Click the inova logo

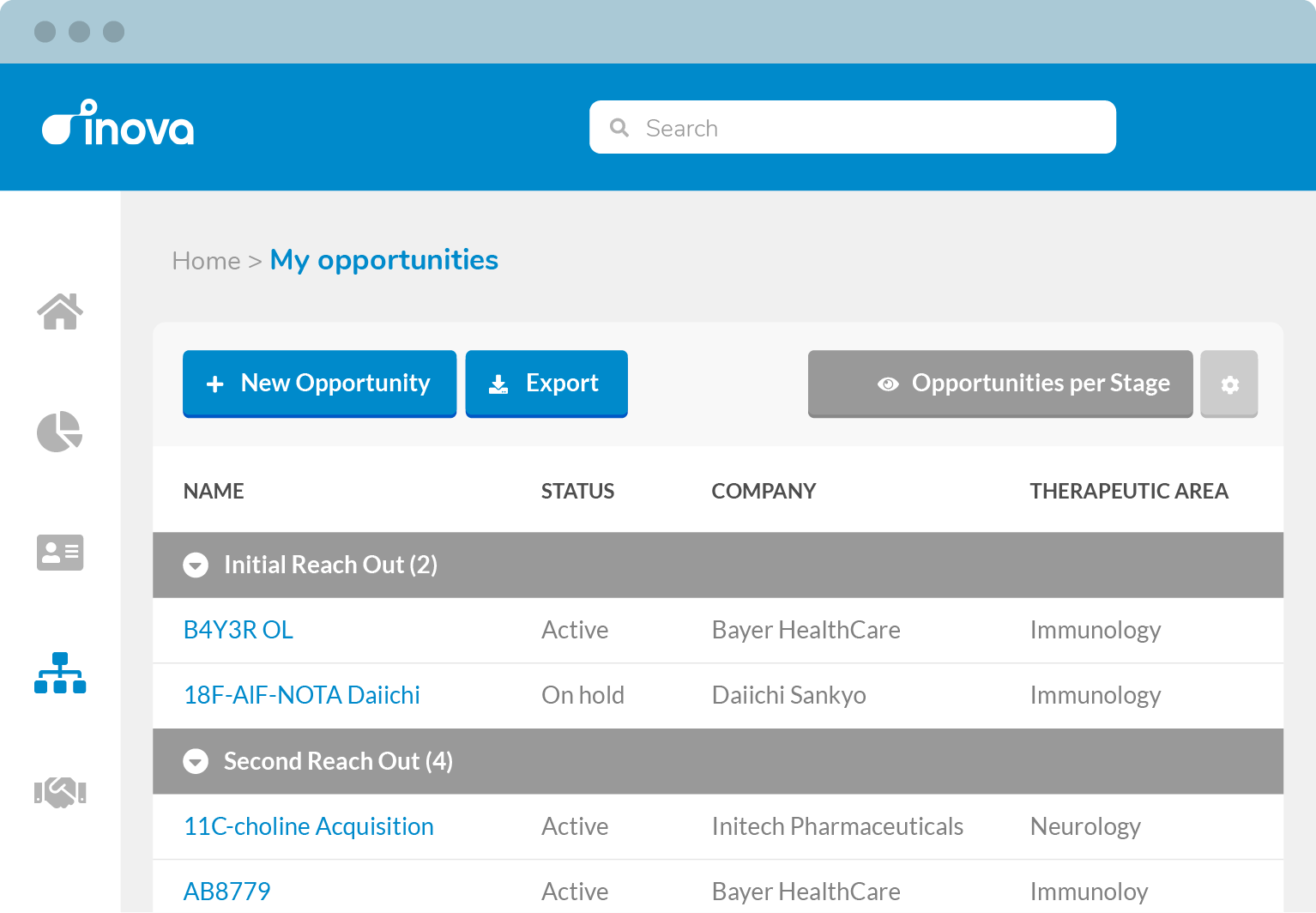[x=118, y=123]
